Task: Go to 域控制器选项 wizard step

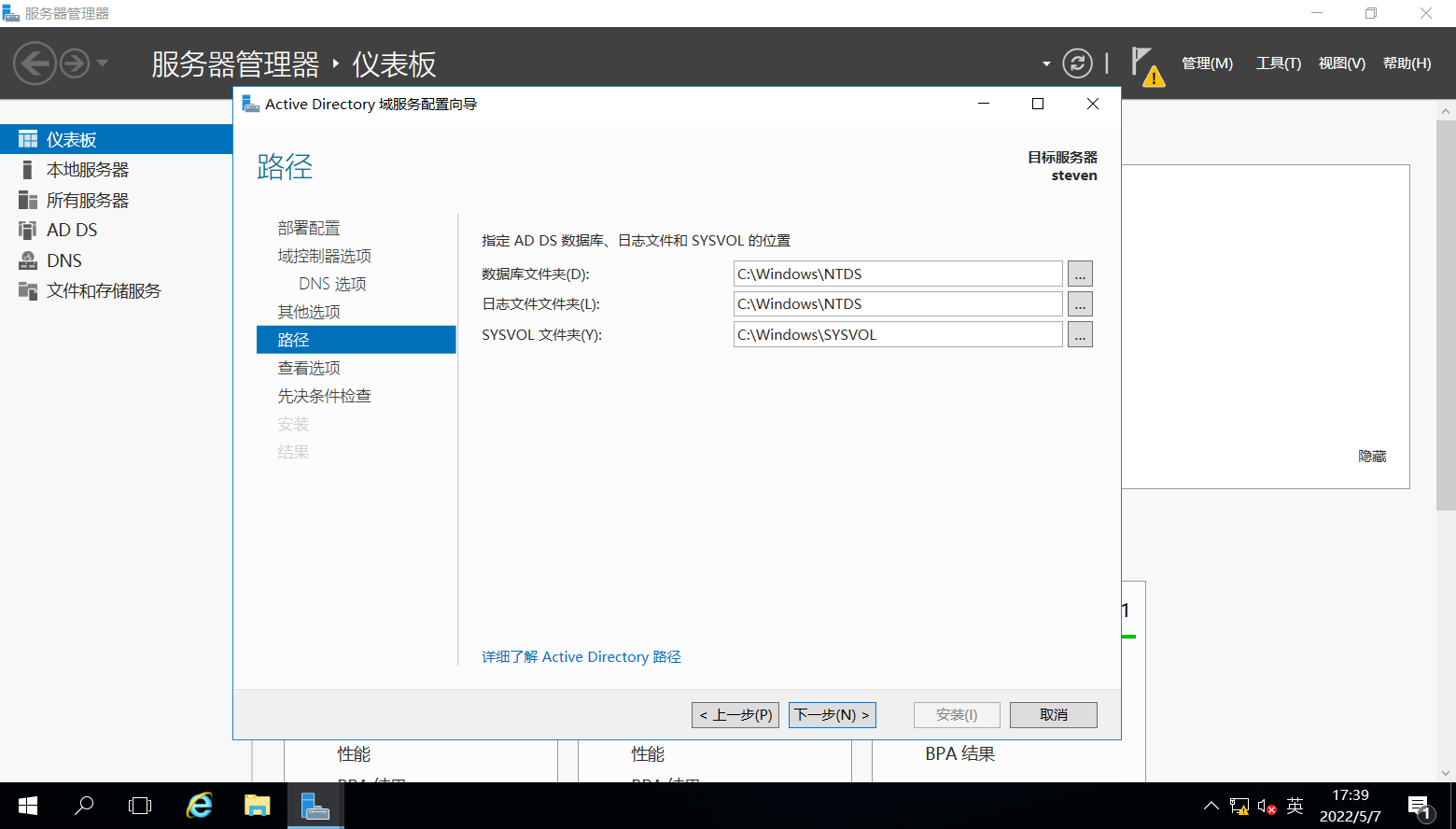Action: coord(324,256)
